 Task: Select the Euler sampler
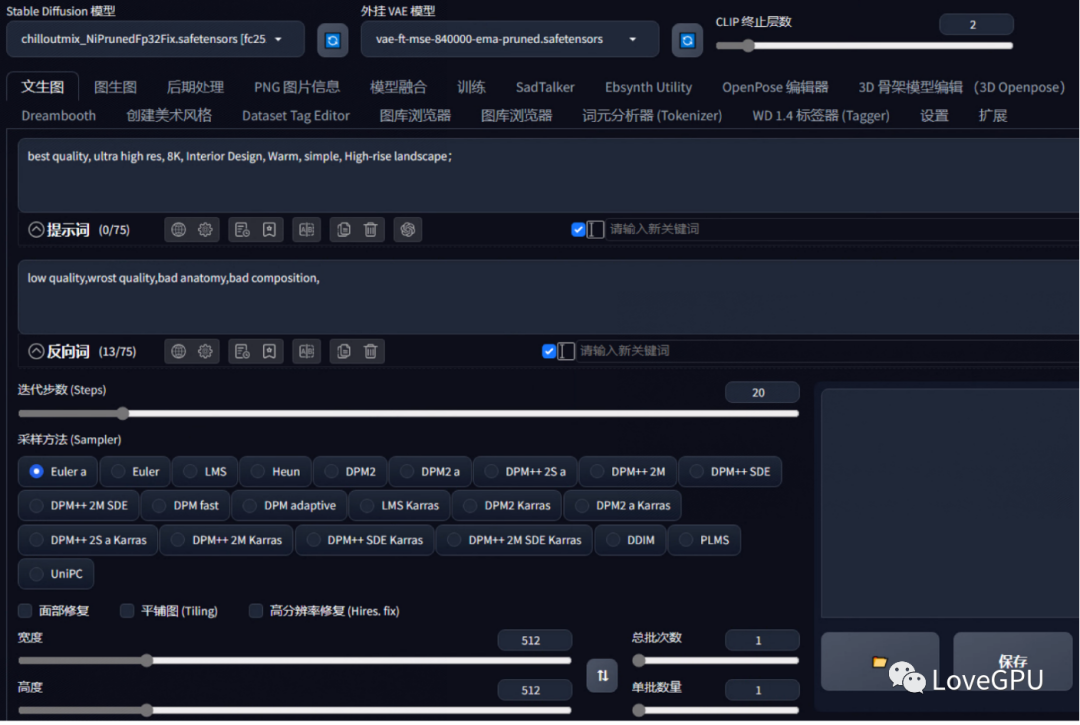click(135, 472)
